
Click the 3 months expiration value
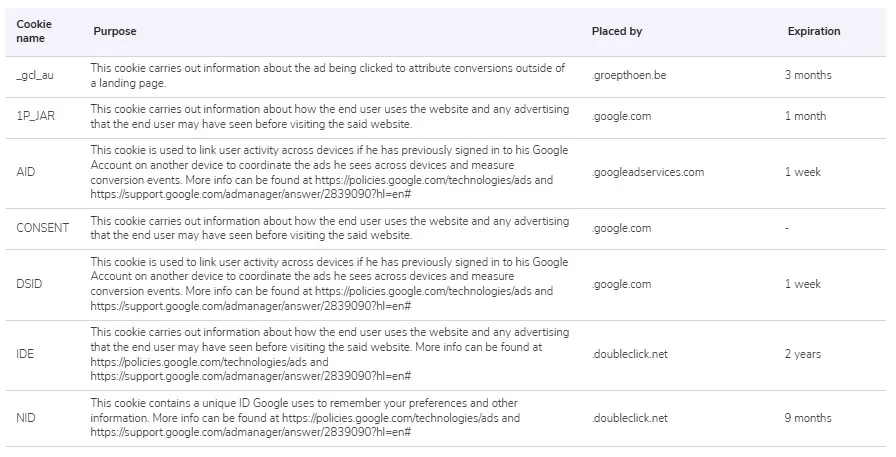pyautogui.click(x=808, y=75)
